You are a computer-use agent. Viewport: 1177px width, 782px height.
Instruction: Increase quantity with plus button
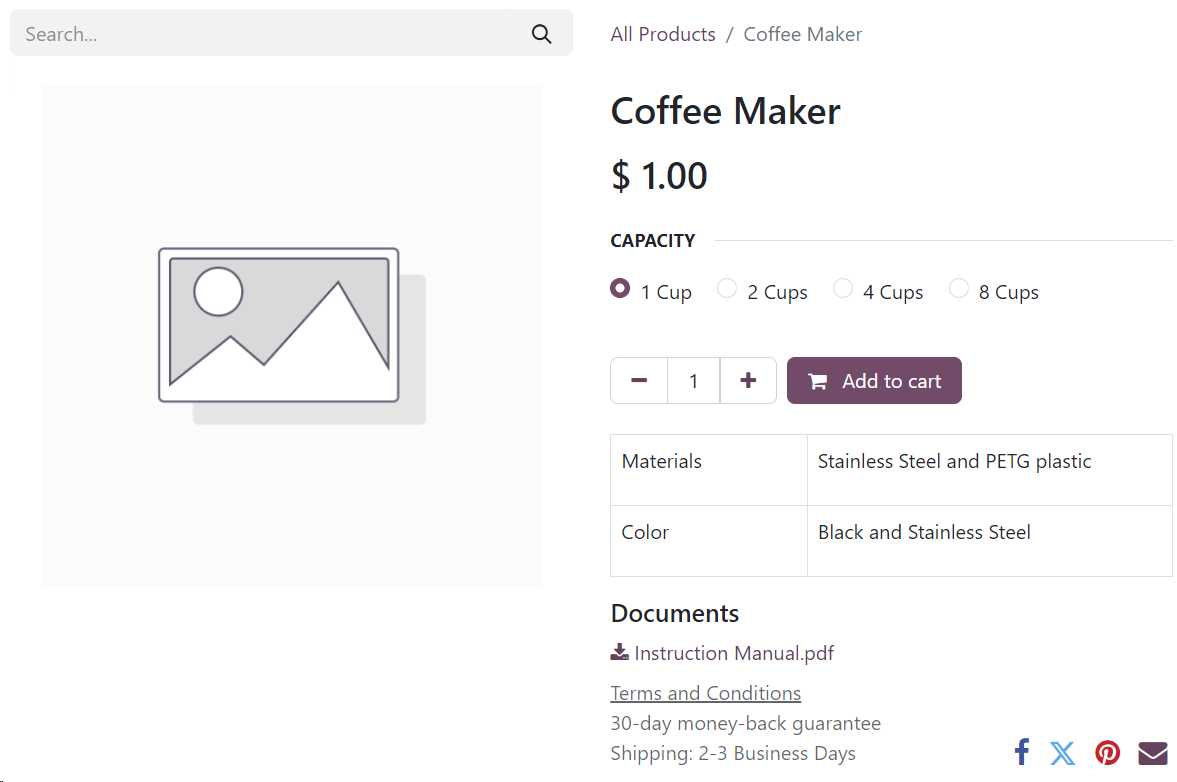[748, 381]
